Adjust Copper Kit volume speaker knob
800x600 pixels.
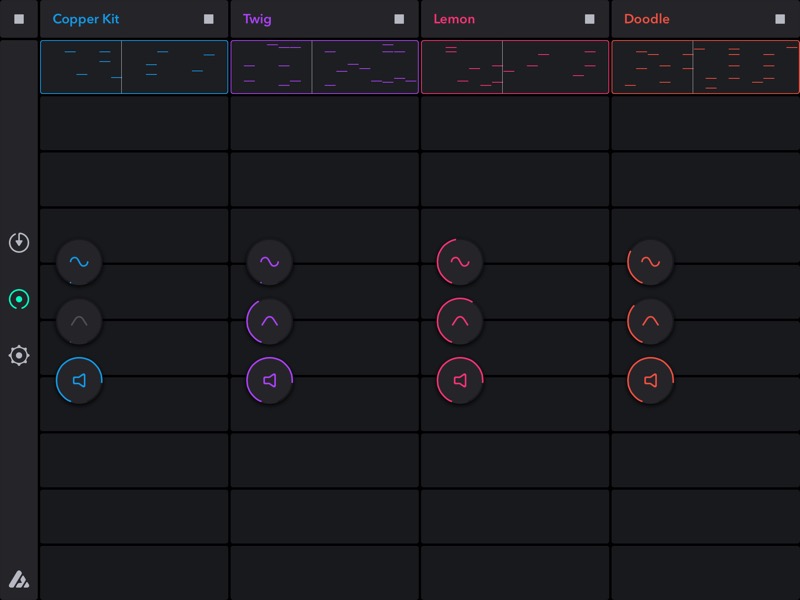[x=79, y=380]
